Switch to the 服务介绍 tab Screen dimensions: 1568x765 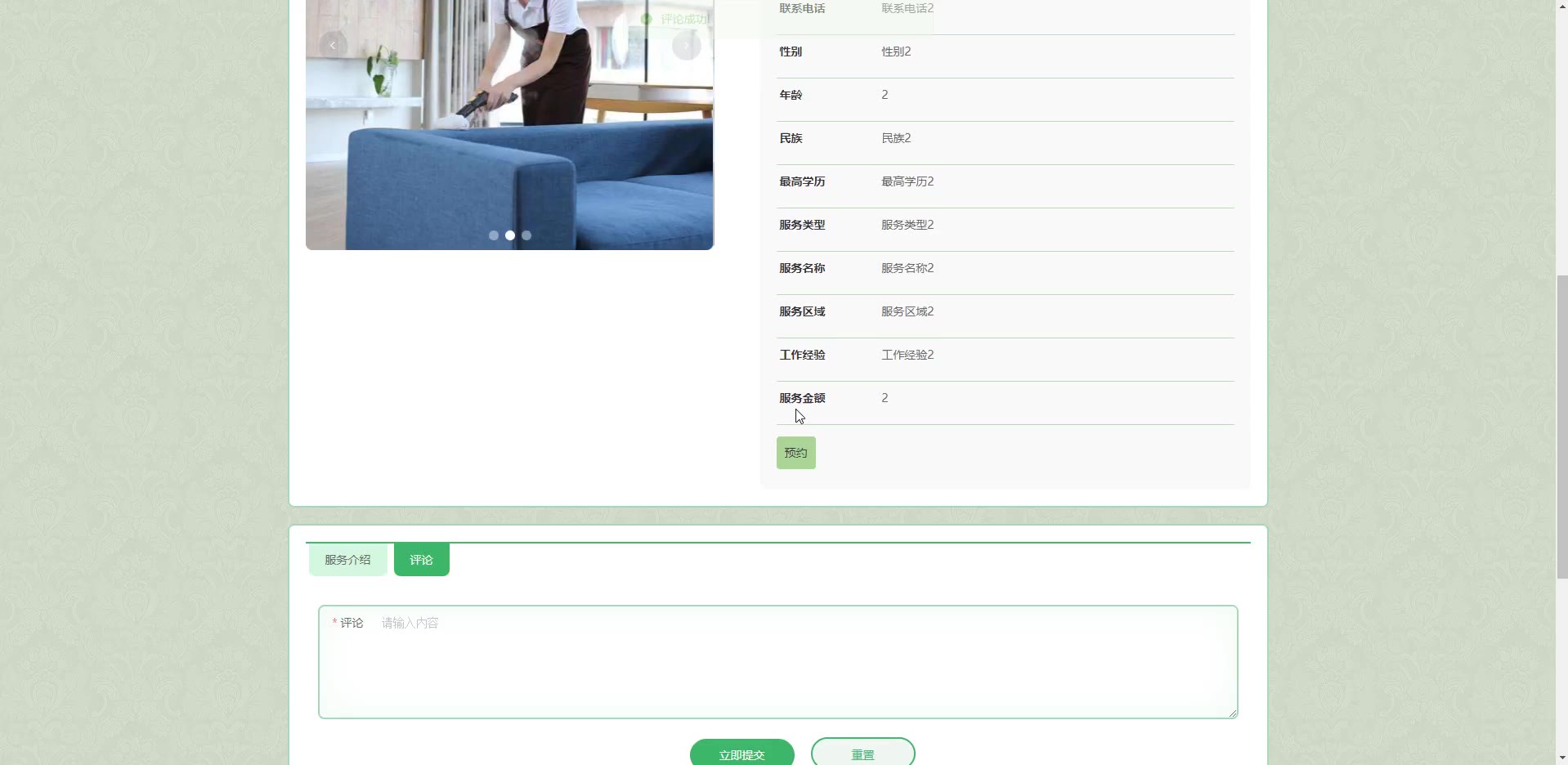(x=348, y=560)
